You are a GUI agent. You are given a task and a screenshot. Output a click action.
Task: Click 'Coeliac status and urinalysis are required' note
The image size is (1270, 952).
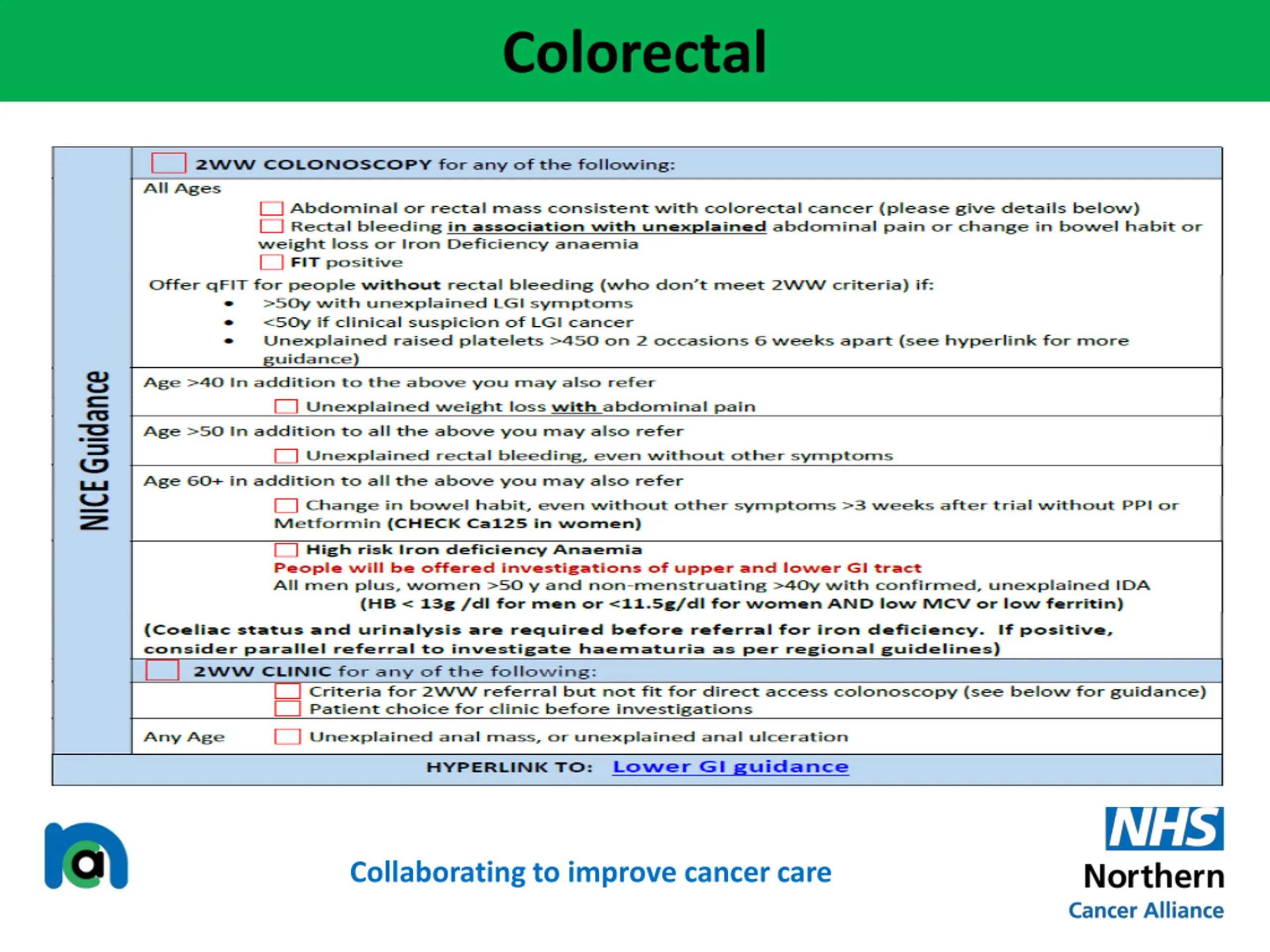click(629, 639)
